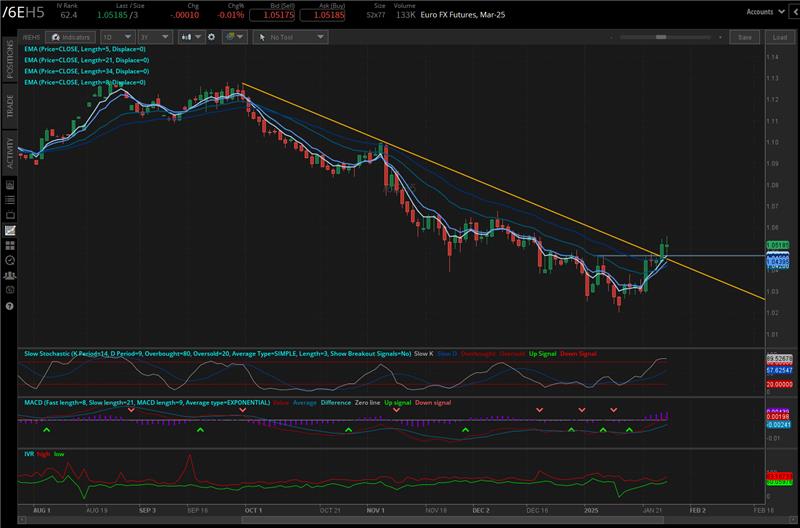Viewport: 800px width, 528px height.
Task: Click the right arrow of bottom scrollbar
Action: tap(795, 520)
